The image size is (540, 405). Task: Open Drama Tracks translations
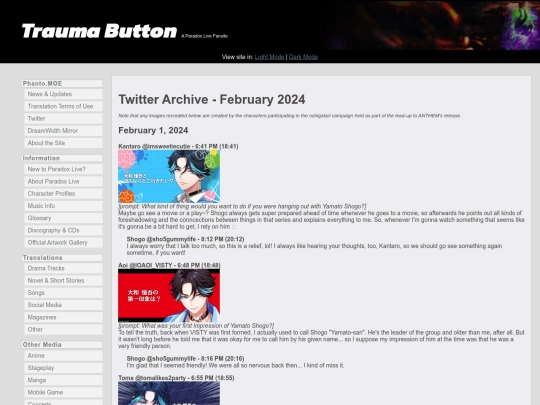63,268
